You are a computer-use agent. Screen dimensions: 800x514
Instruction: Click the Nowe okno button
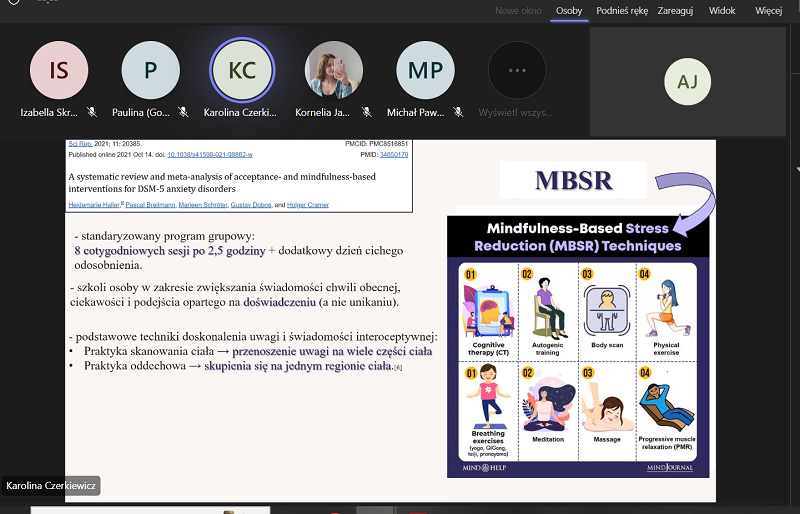(x=518, y=10)
